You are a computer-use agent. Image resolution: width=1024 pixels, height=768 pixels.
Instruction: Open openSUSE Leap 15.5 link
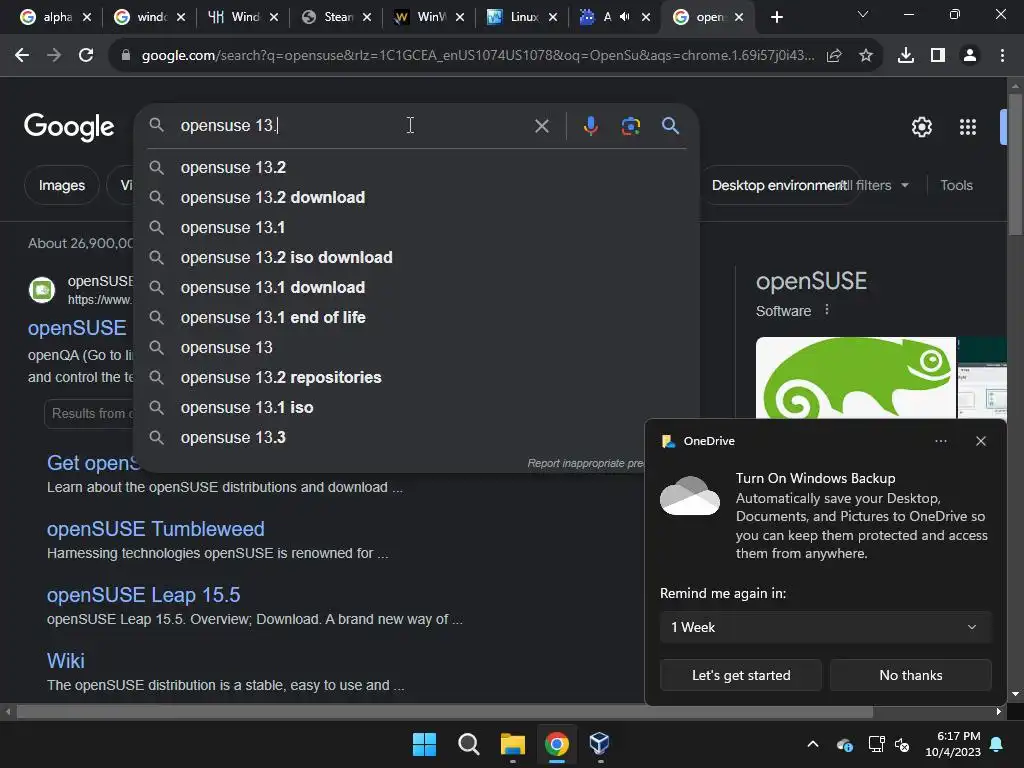143,595
